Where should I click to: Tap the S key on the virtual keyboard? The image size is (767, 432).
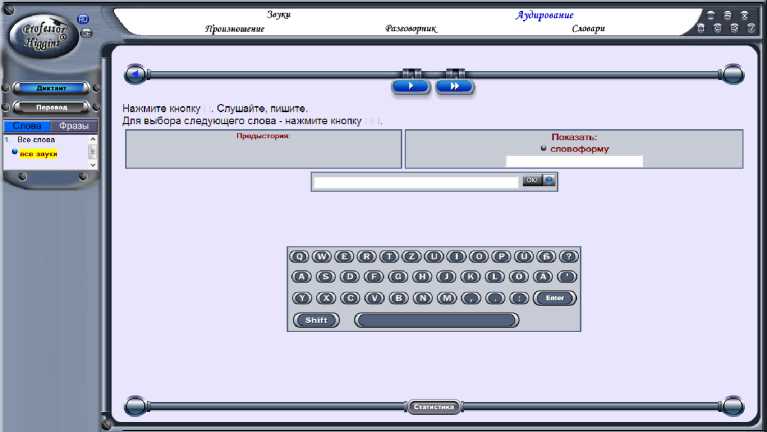[325, 277]
